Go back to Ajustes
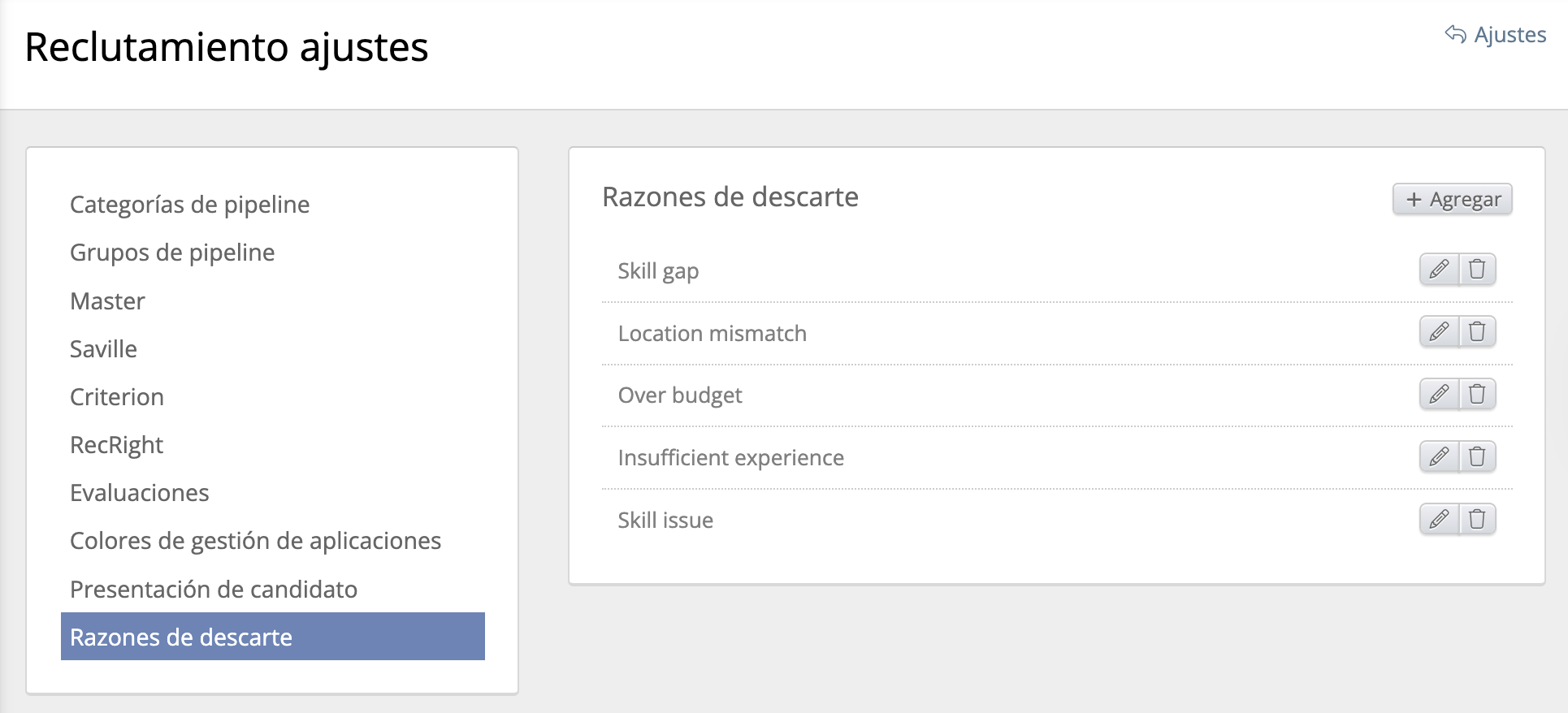Viewport: 1568px width, 713px height. point(1496,35)
